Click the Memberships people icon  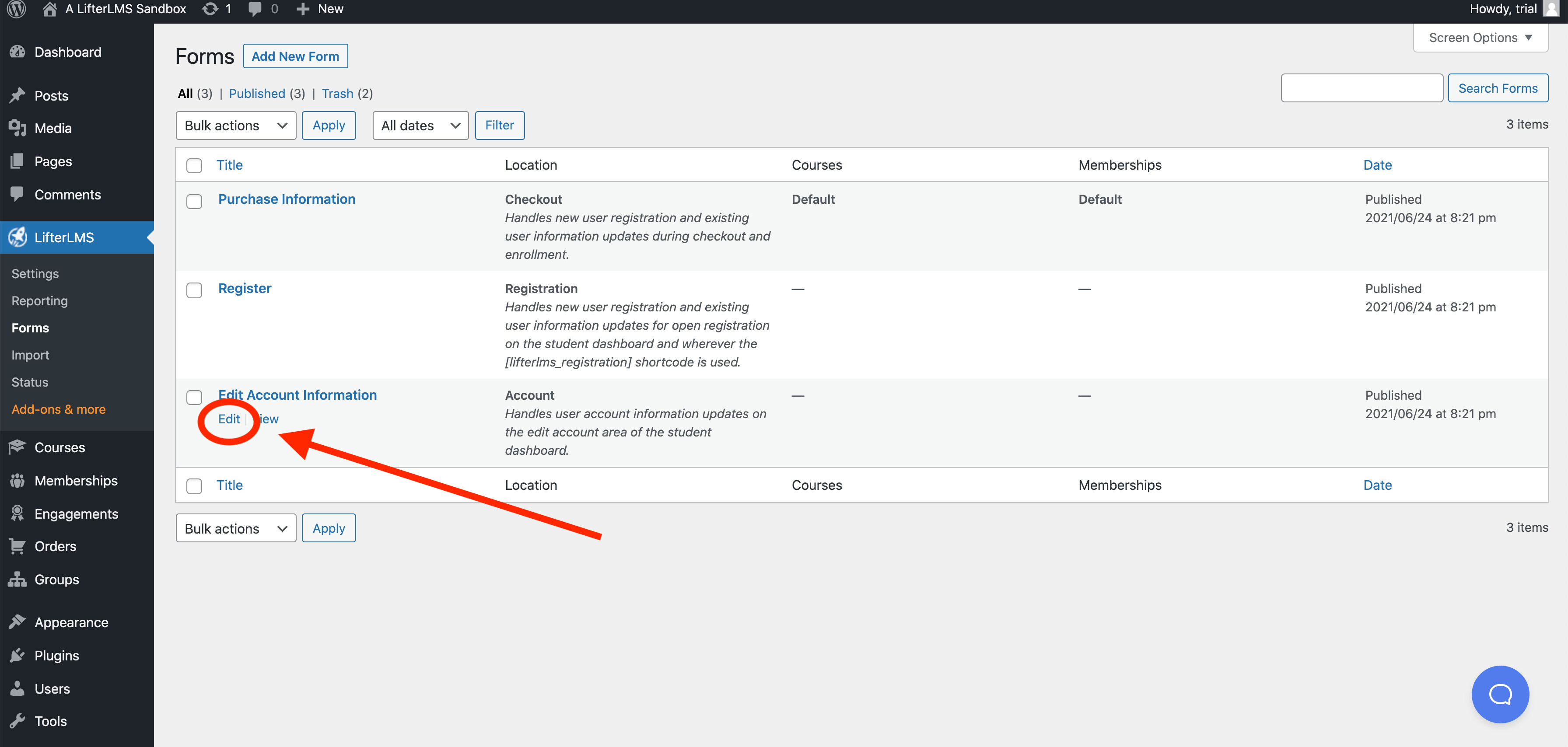click(17, 481)
